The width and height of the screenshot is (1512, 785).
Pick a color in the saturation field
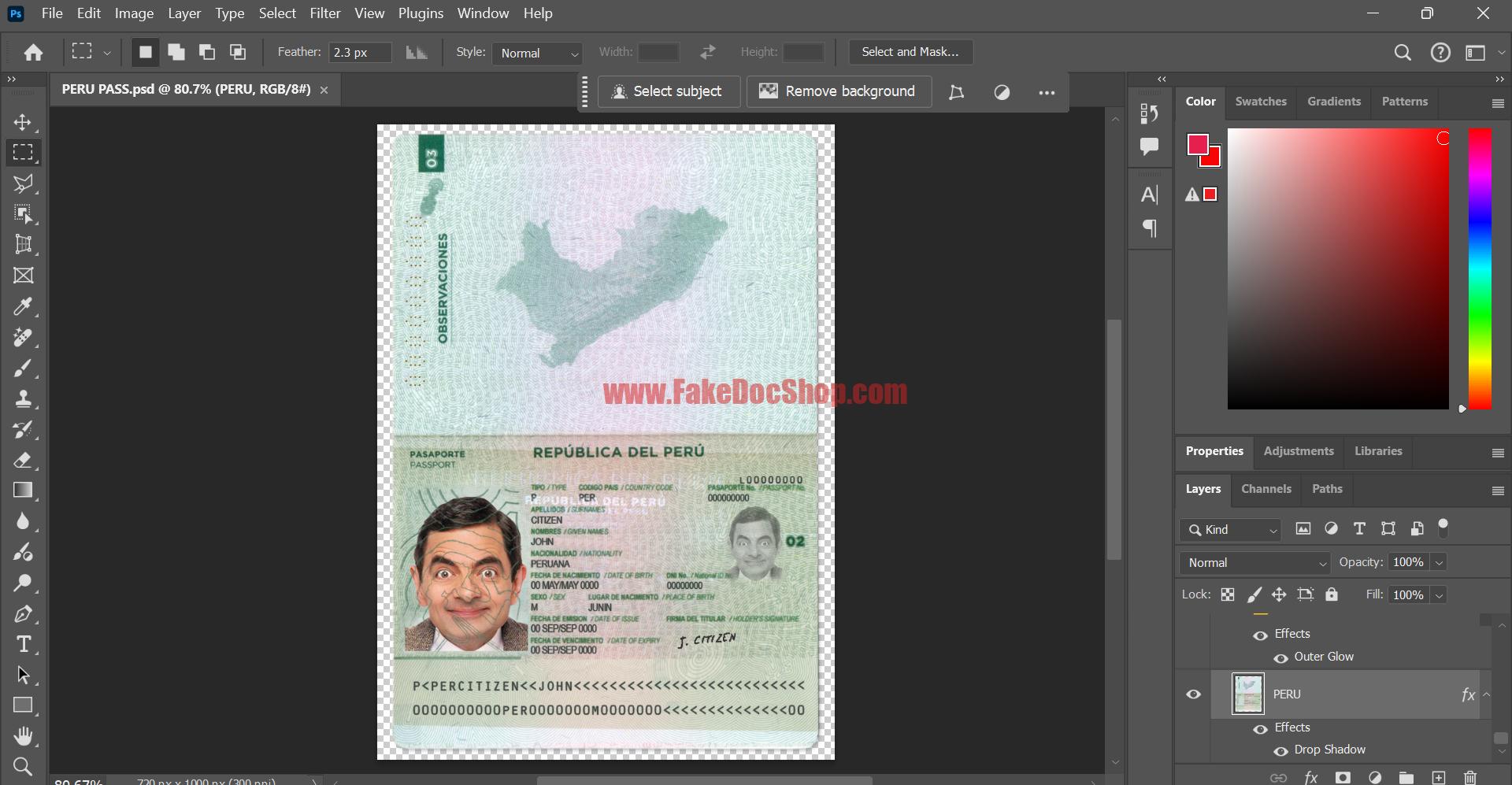1338,268
